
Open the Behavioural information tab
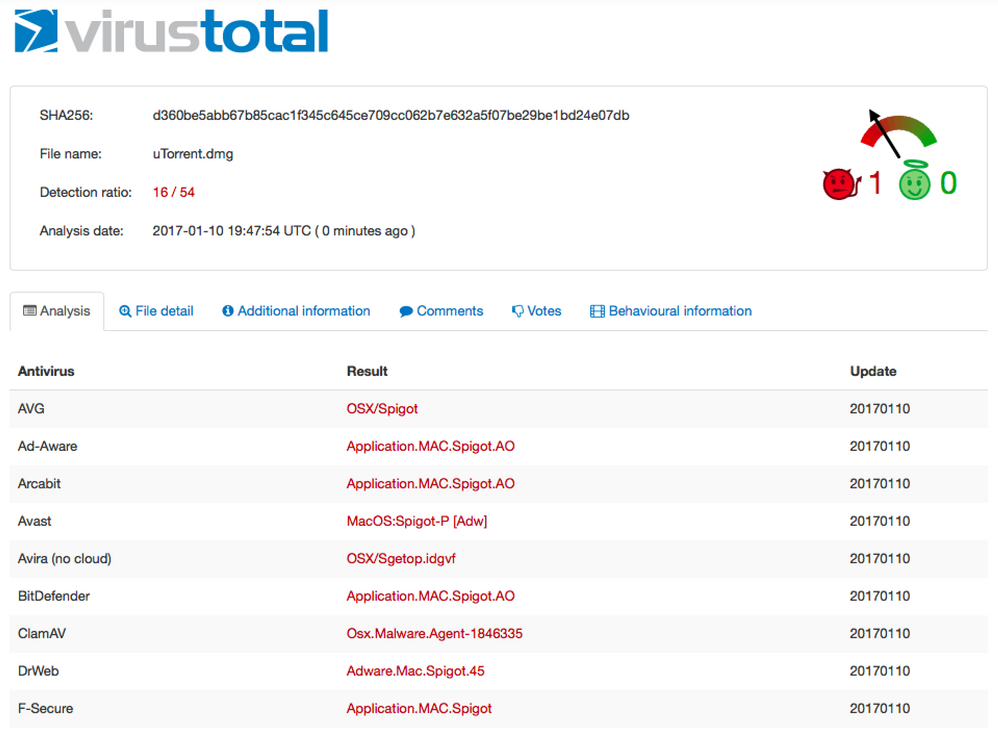point(671,311)
